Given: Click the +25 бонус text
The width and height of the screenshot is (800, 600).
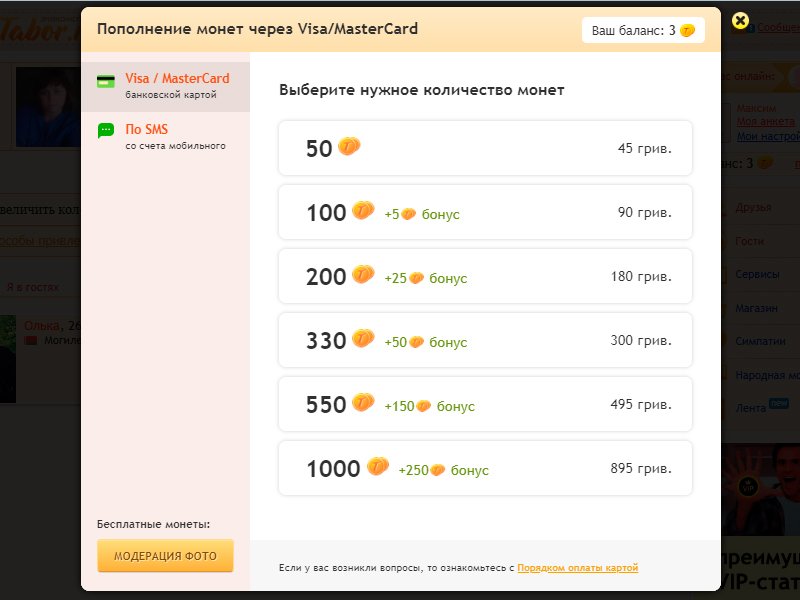Looking at the screenshot, I should (x=426, y=278).
